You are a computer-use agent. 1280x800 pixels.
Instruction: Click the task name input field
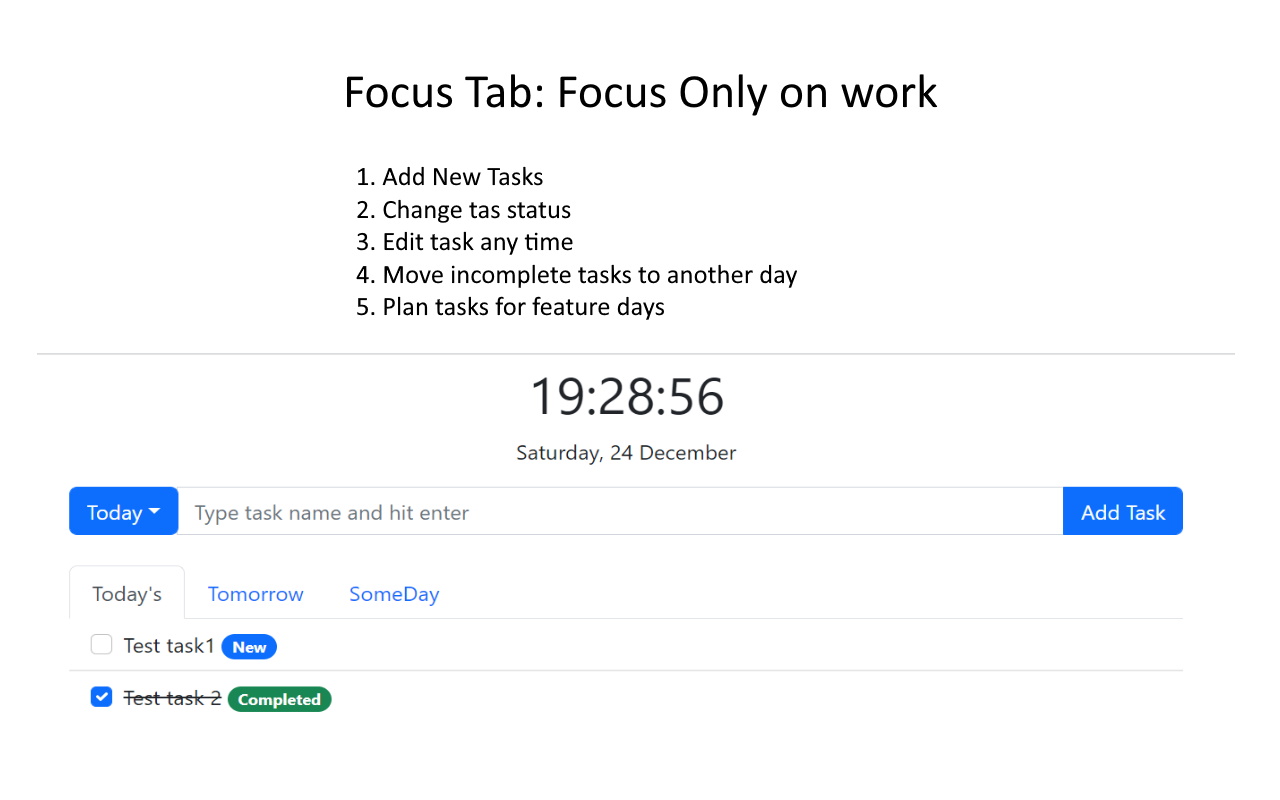coord(620,512)
